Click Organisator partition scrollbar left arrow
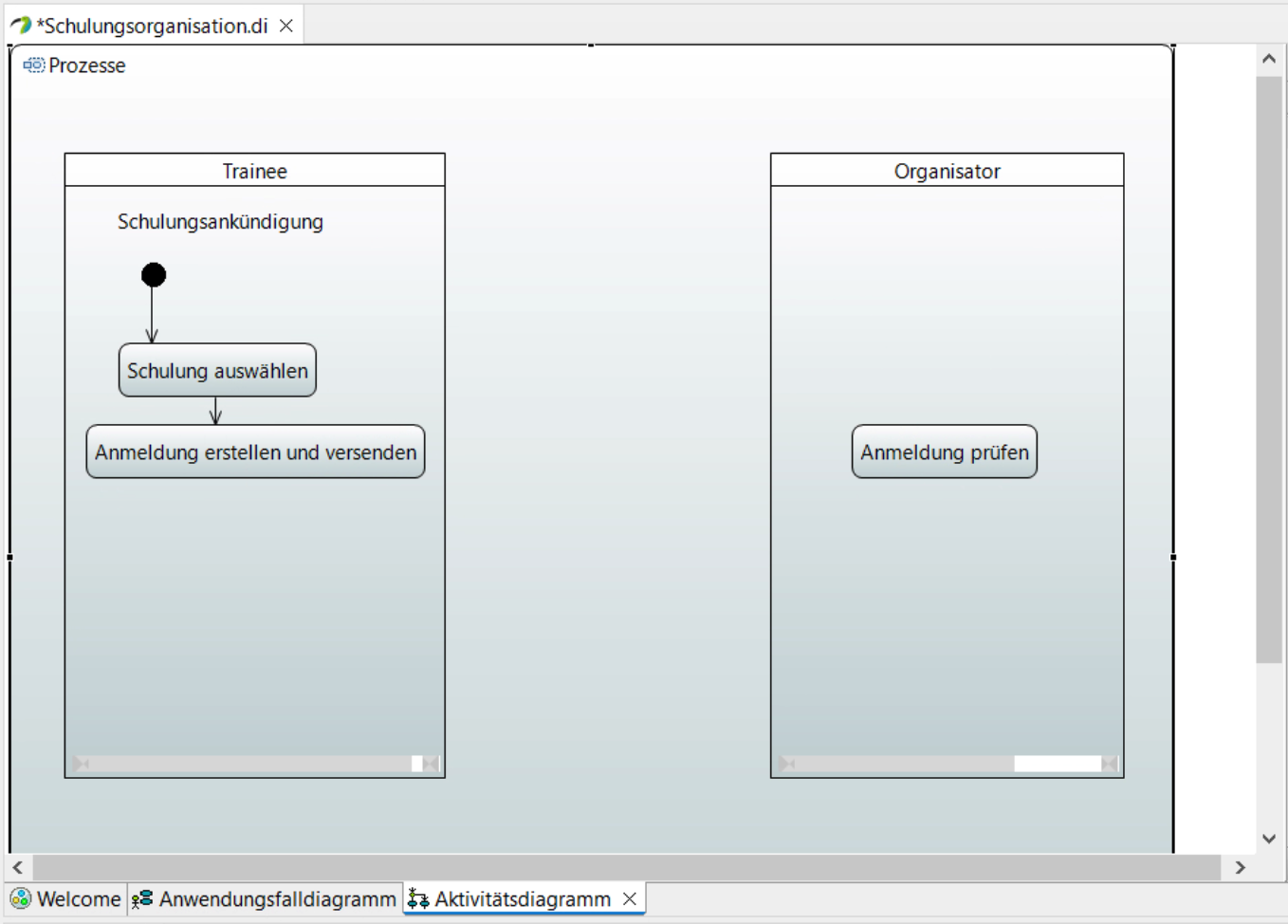Image resolution: width=1288 pixels, height=924 pixels. 787,764
